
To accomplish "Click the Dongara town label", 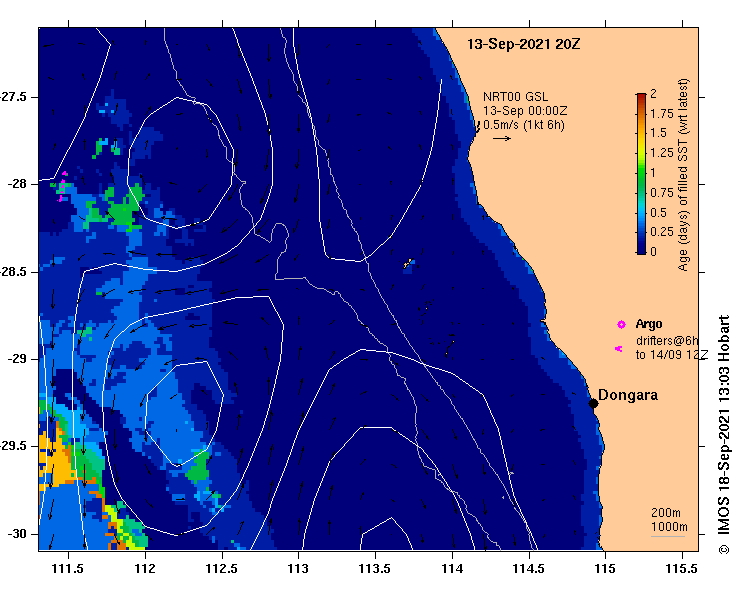I will point(628,395).
